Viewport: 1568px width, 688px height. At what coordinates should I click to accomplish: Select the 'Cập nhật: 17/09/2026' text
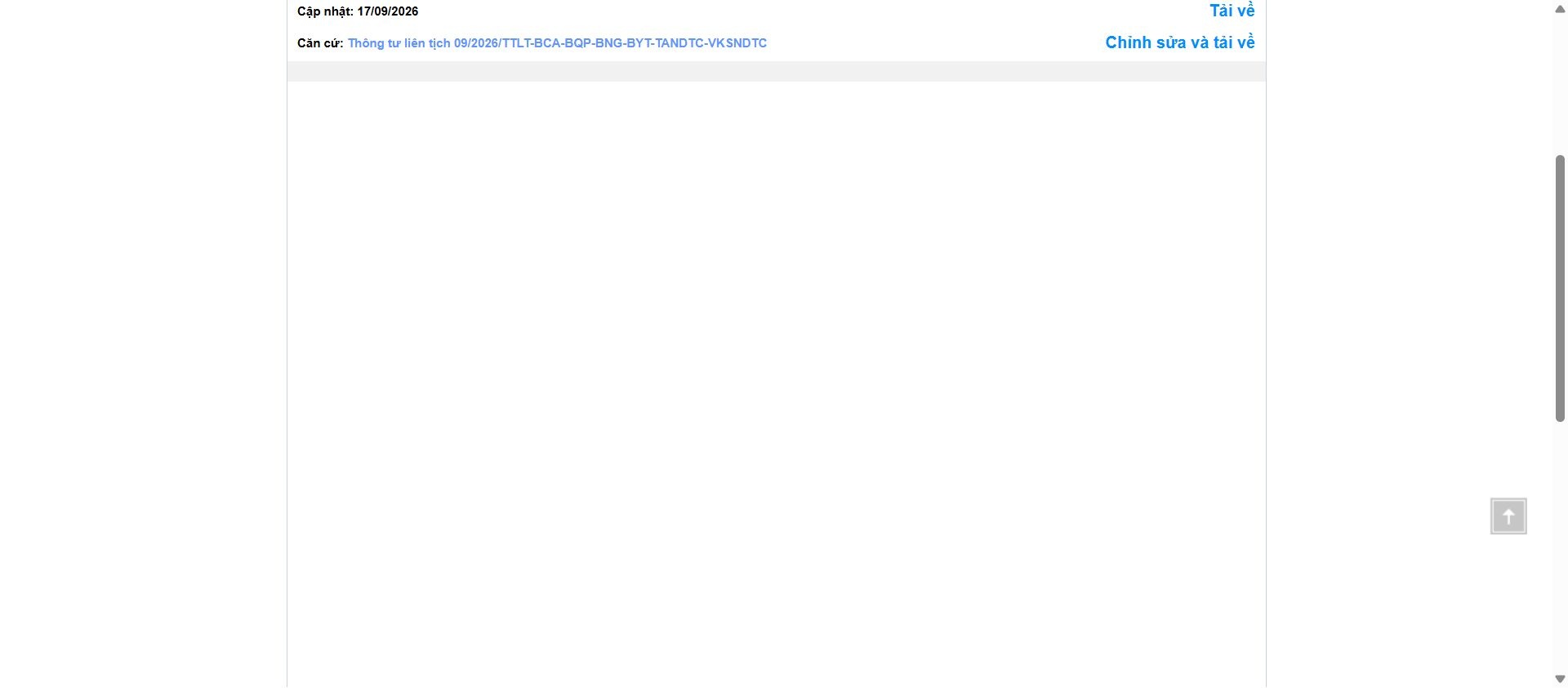358,11
